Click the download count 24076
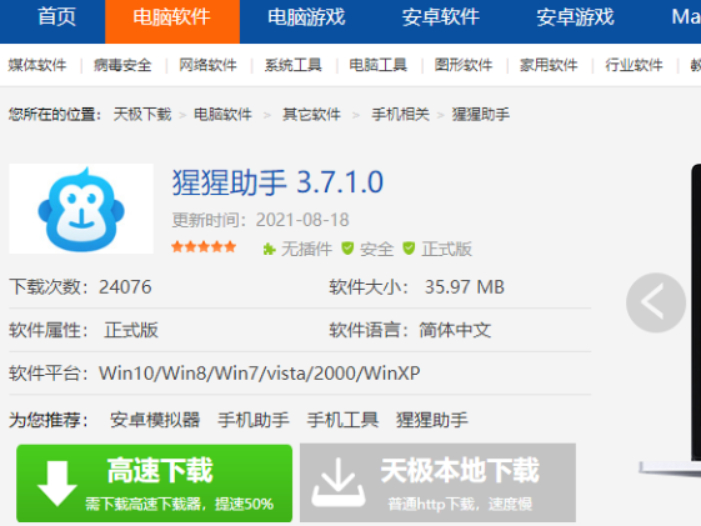 pyautogui.click(x=125, y=287)
